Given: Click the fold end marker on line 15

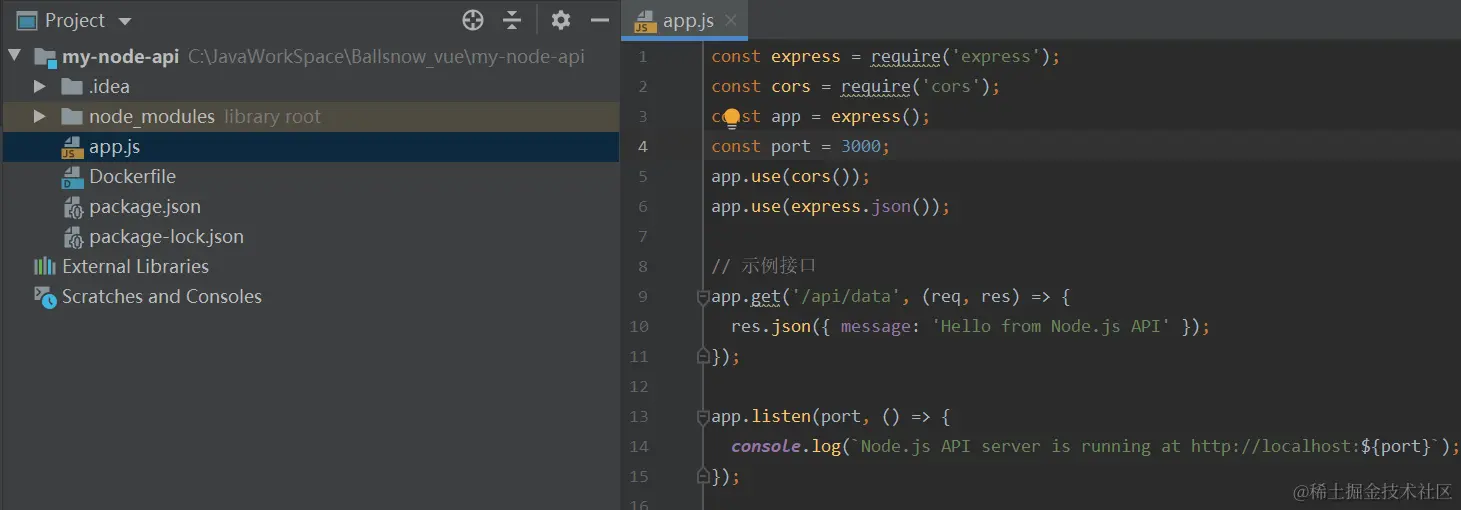Looking at the screenshot, I should (x=703, y=476).
